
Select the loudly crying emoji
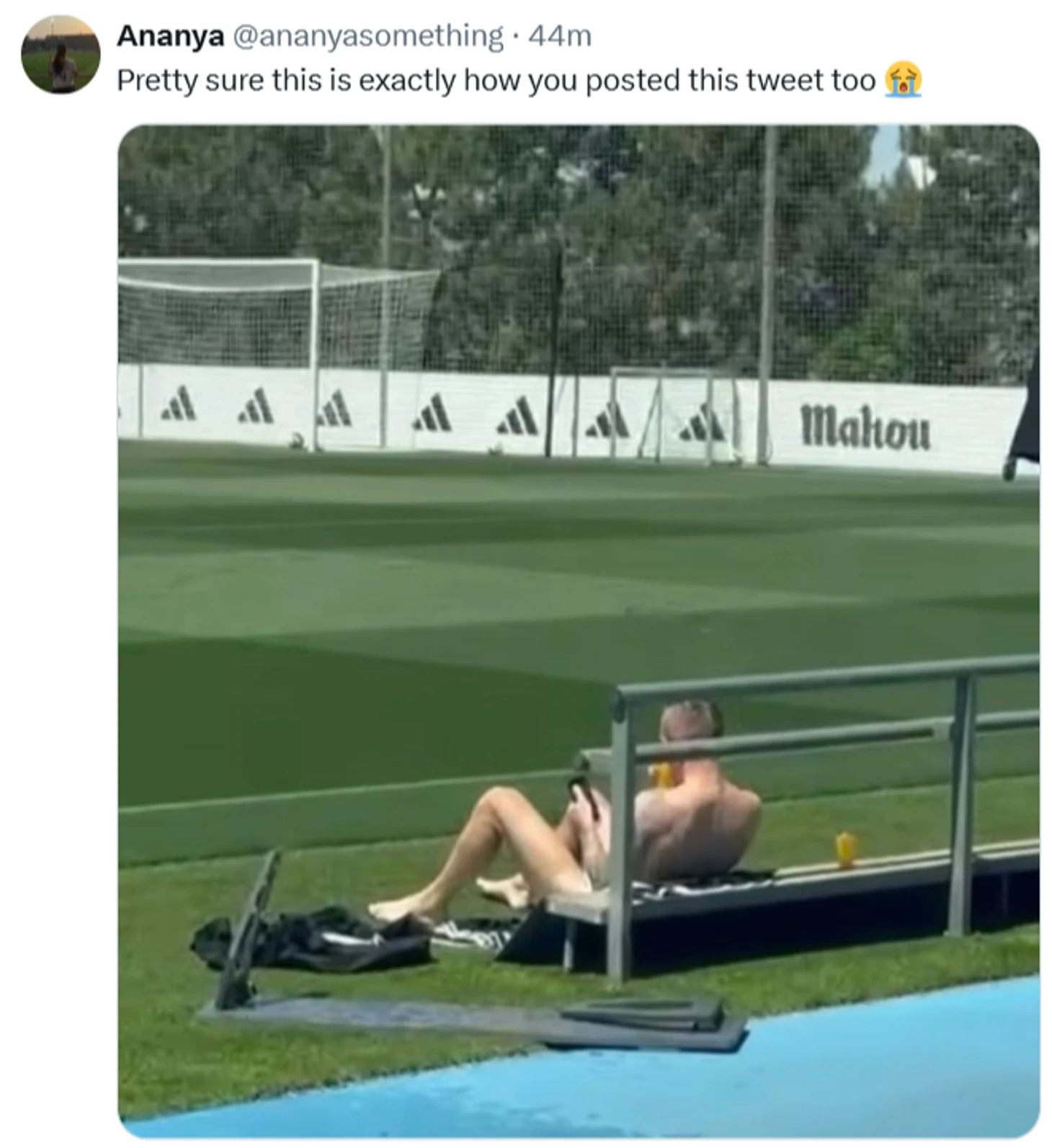903,80
